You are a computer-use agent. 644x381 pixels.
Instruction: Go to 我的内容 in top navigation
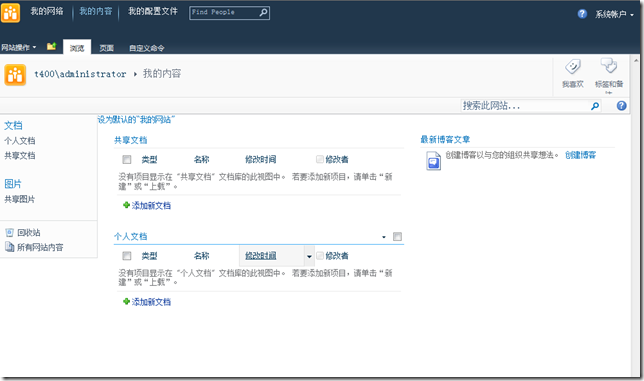(x=96, y=11)
